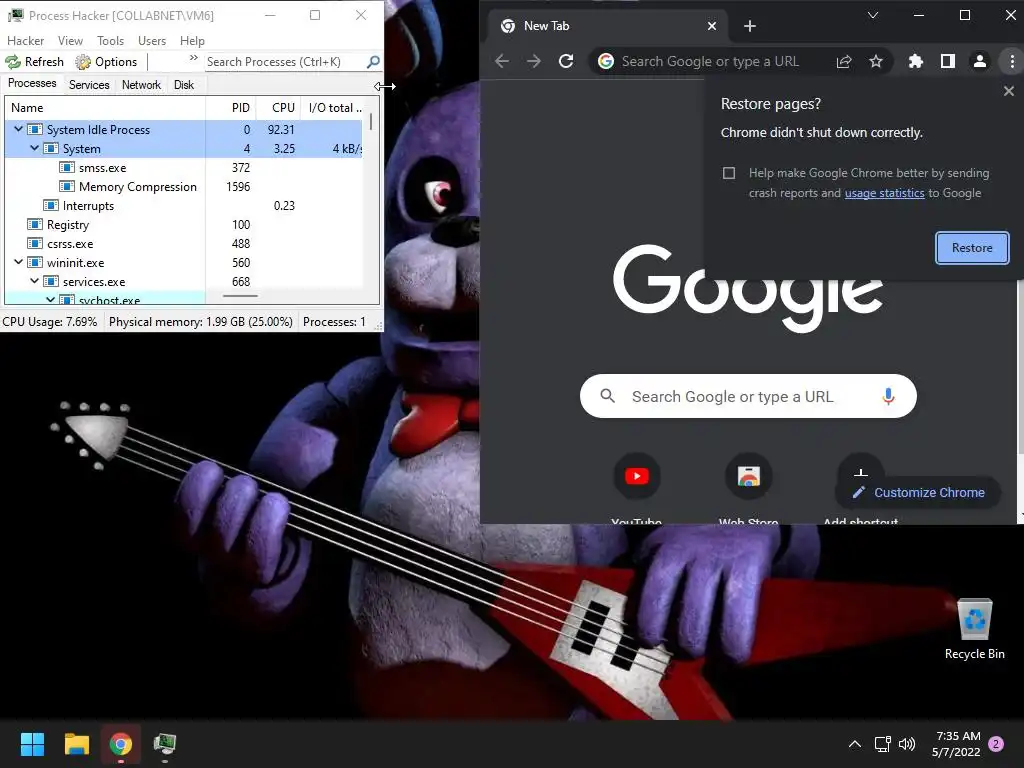Viewport: 1024px width, 768px height.
Task: Collapse the wininit.exe tree node
Action: (19, 263)
